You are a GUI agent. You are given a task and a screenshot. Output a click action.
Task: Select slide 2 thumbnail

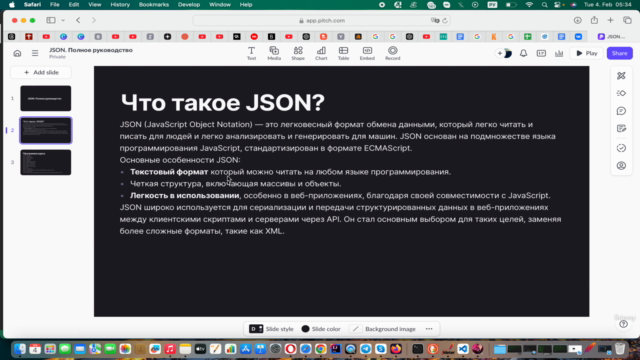(46, 130)
